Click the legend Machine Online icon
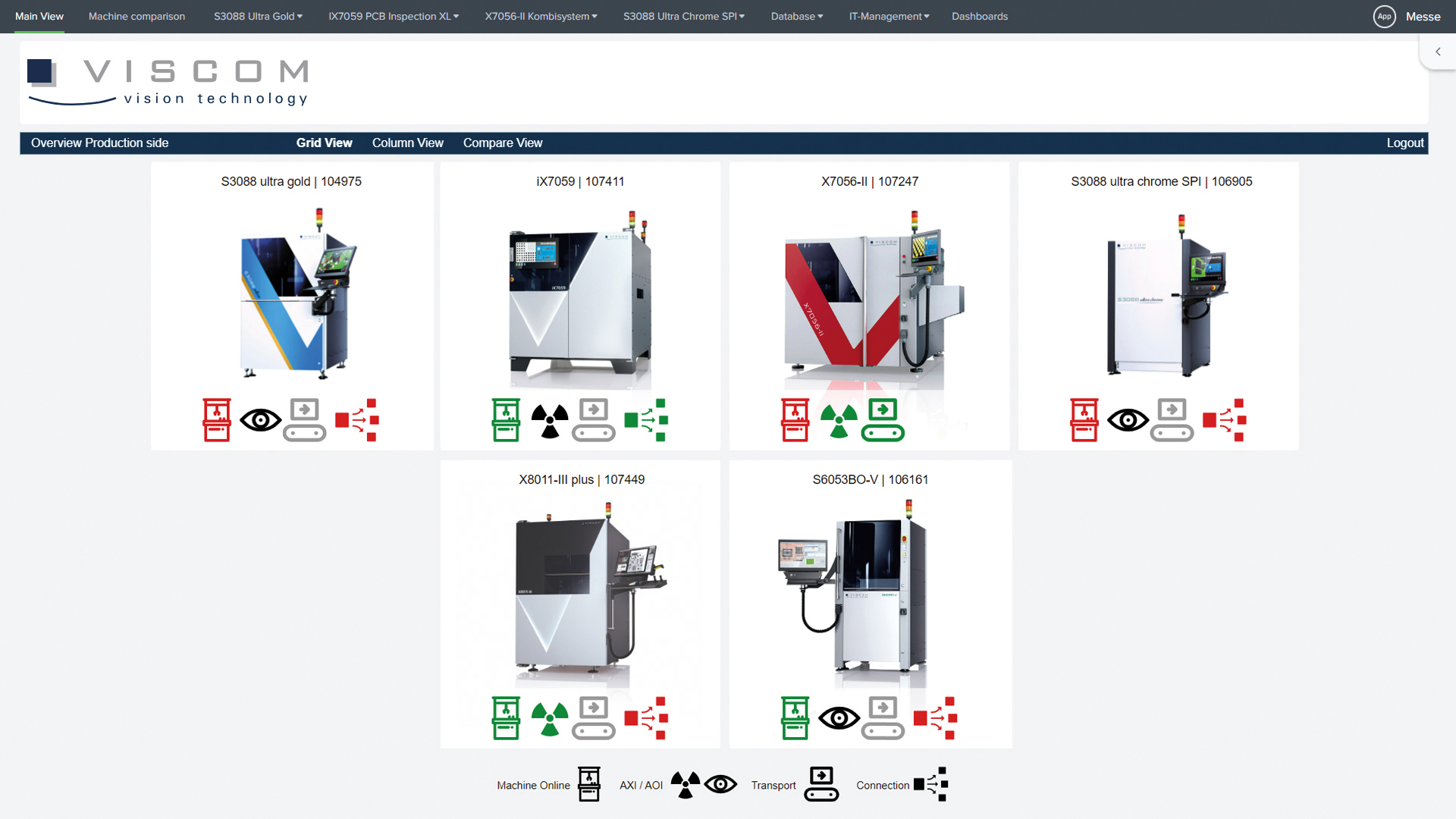This screenshot has height=819, width=1456. click(x=589, y=784)
